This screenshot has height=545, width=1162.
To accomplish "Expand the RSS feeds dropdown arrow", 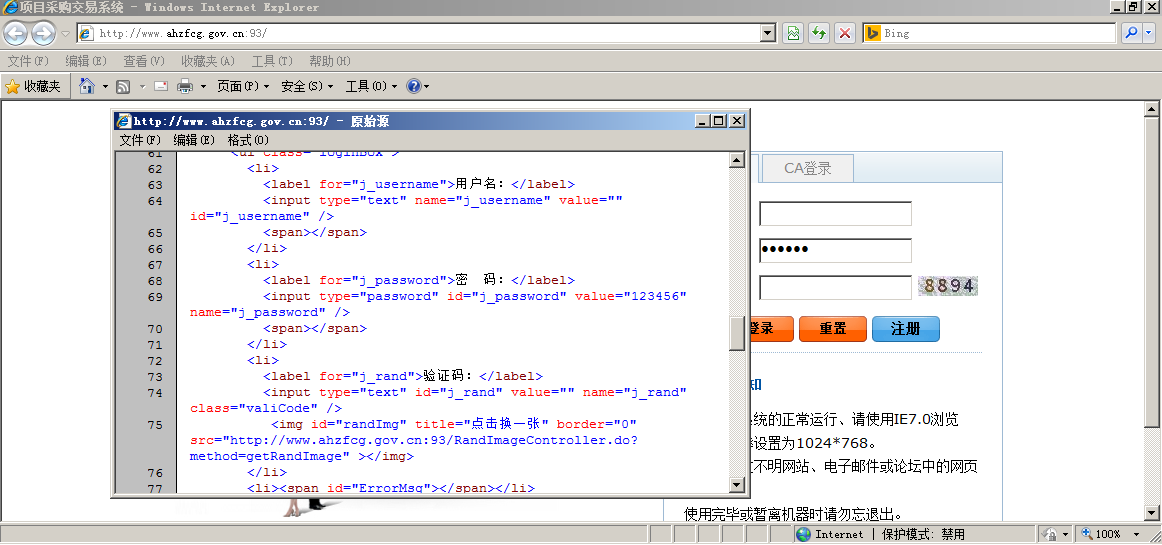I will click(x=142, y=87).
